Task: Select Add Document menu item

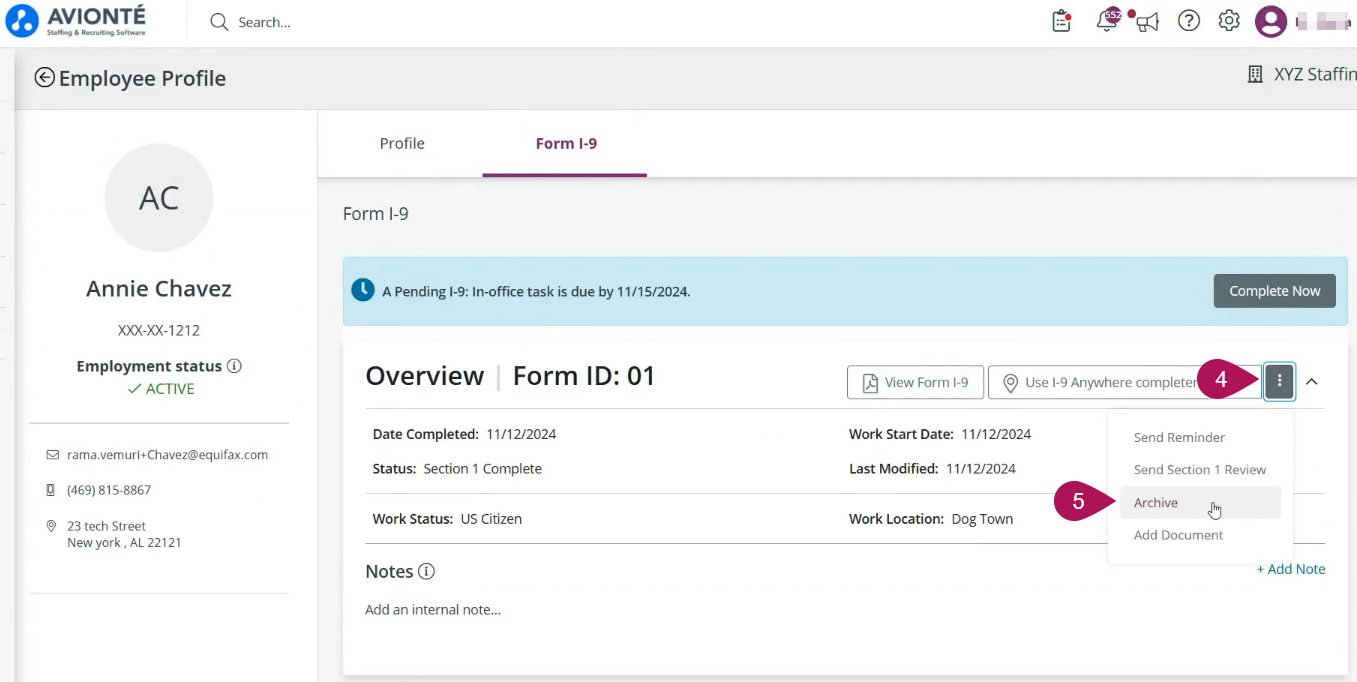Action: (1178, 535)
